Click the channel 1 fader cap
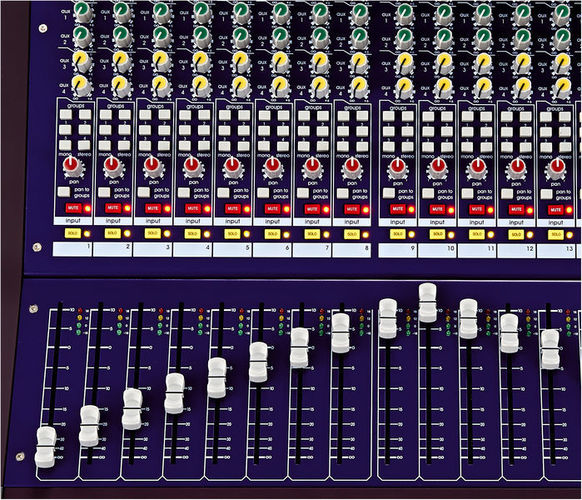 (46, 447)
